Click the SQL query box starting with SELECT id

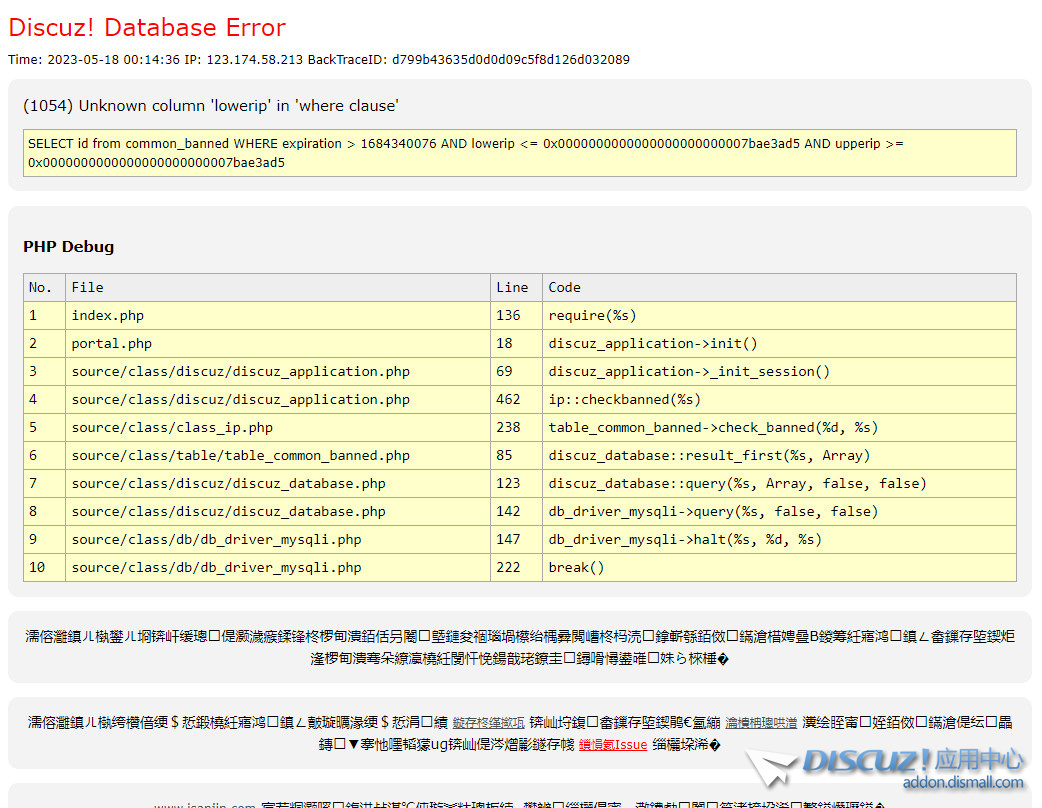tap(519, 153)
